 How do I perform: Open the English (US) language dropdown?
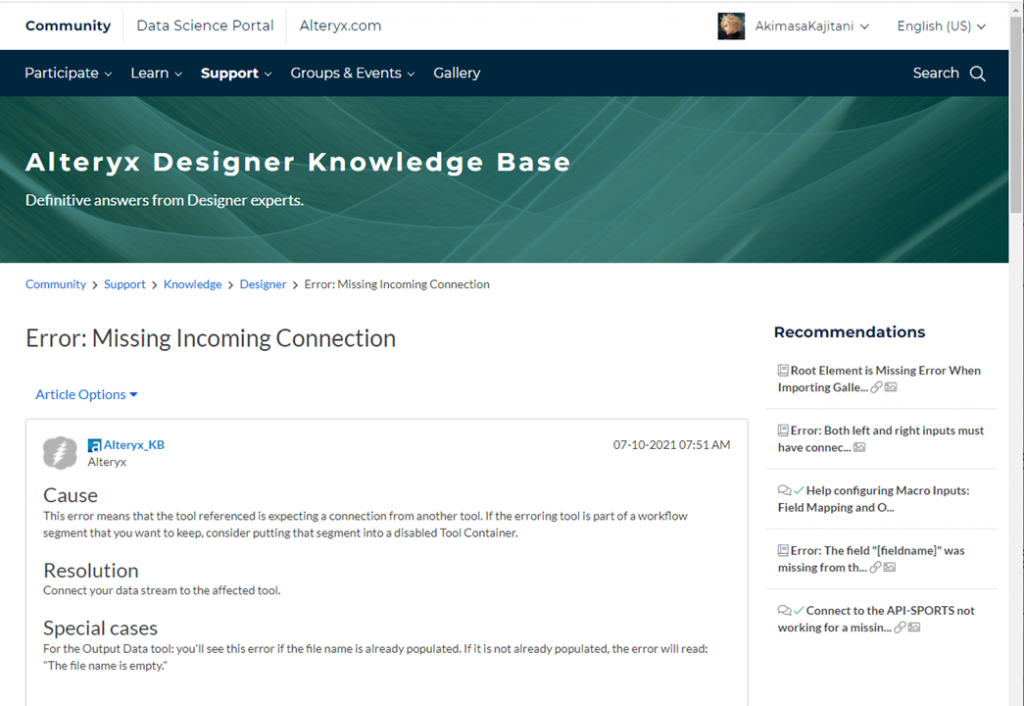tap(941, 26)
